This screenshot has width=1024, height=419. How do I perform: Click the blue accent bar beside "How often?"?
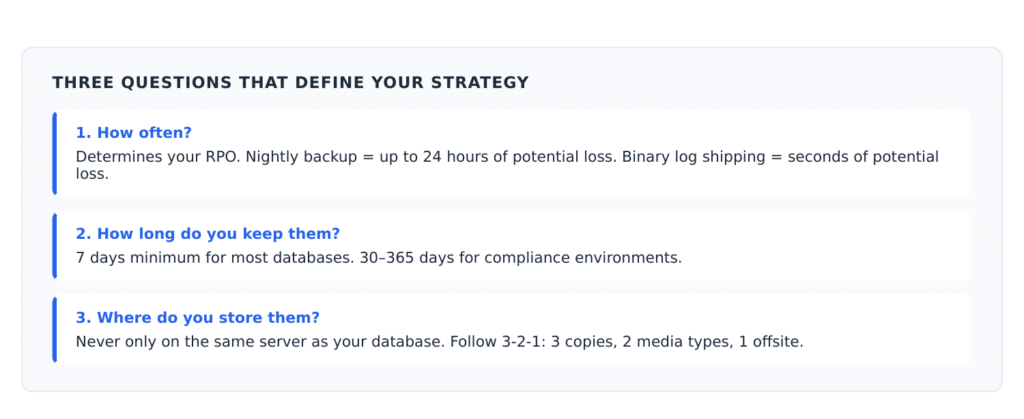coord(55,153)
